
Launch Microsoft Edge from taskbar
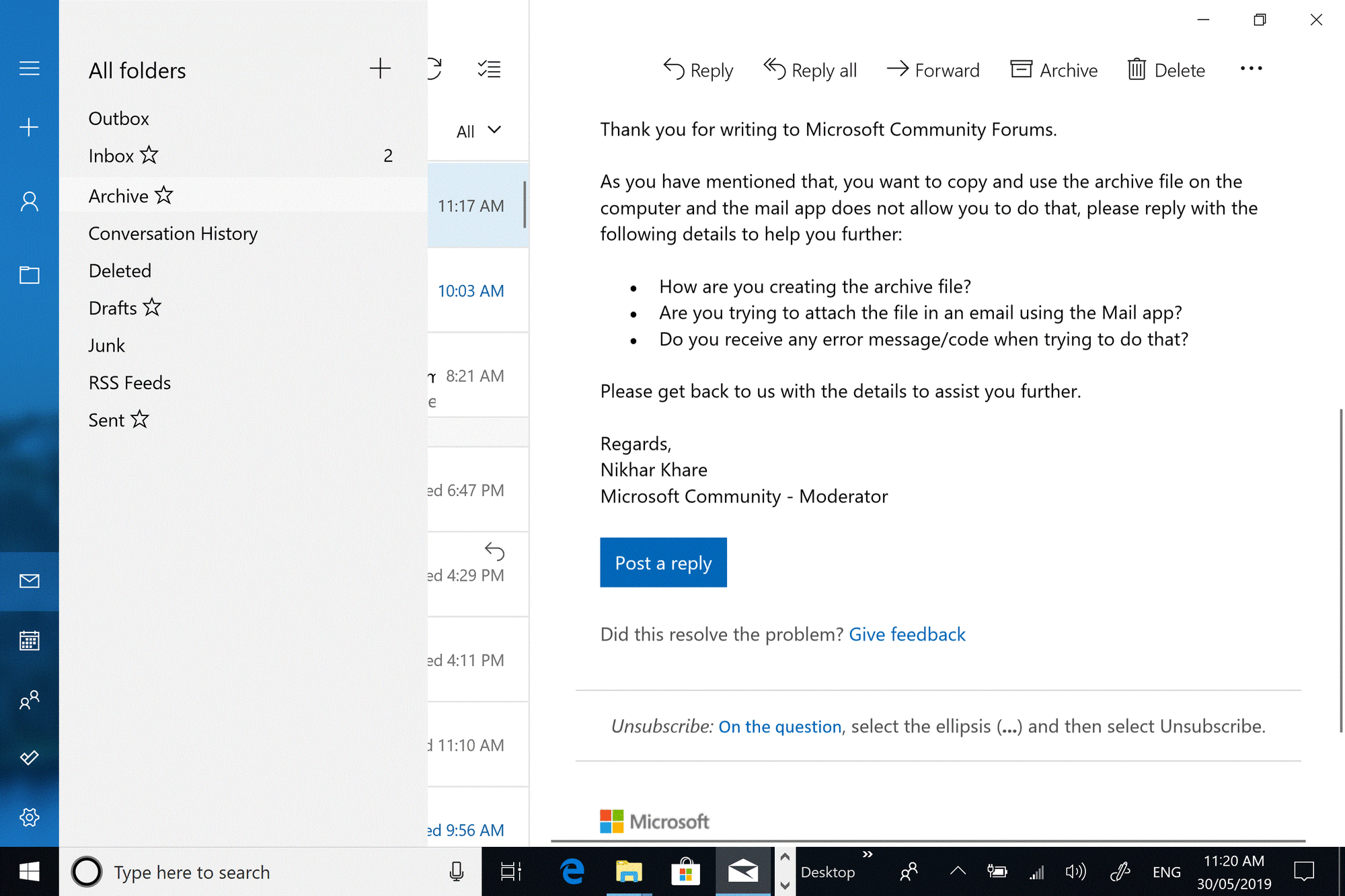pyautogui.click(x=572, y=872)
